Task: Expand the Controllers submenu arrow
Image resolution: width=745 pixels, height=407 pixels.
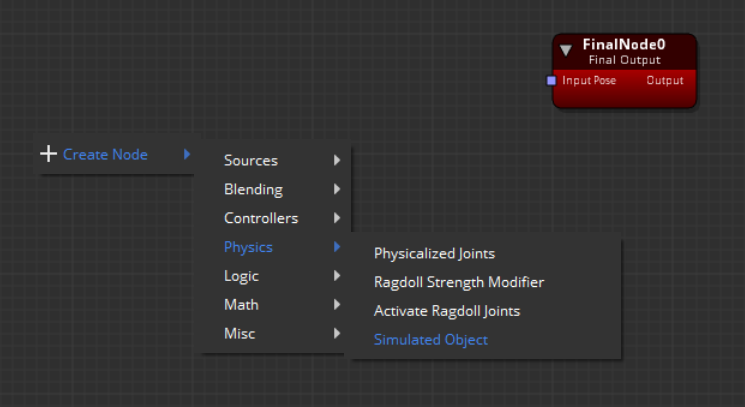Action: click(337, 218)
